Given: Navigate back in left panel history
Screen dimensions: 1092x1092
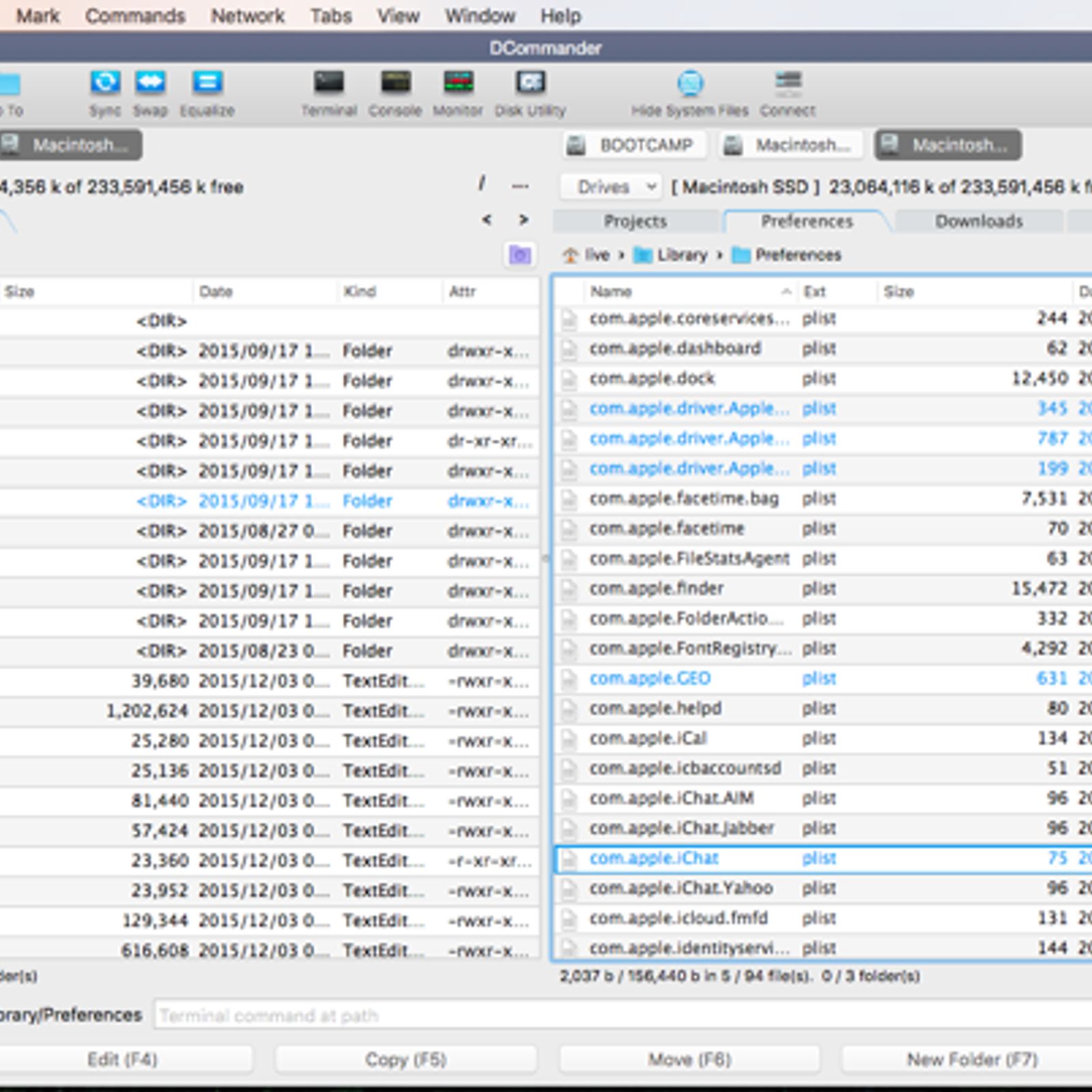Looking at the screenshot, I should (487, 219).
